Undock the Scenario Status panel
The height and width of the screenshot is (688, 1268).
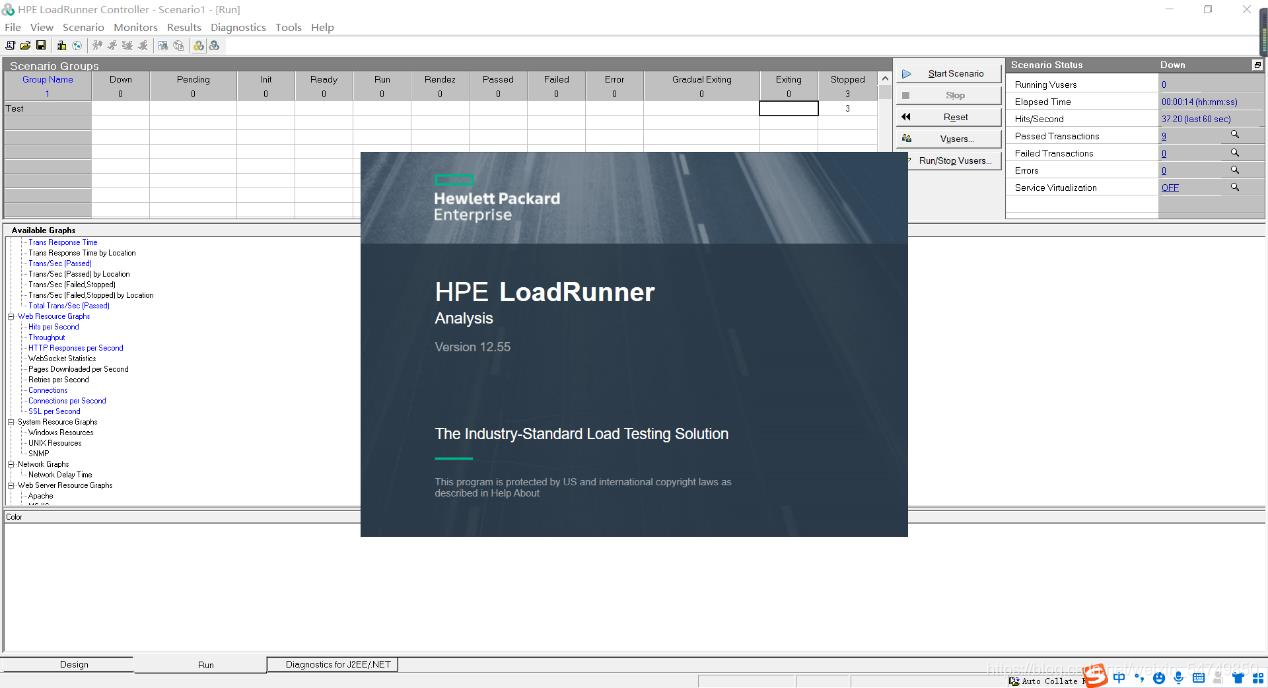[1257, 65]
